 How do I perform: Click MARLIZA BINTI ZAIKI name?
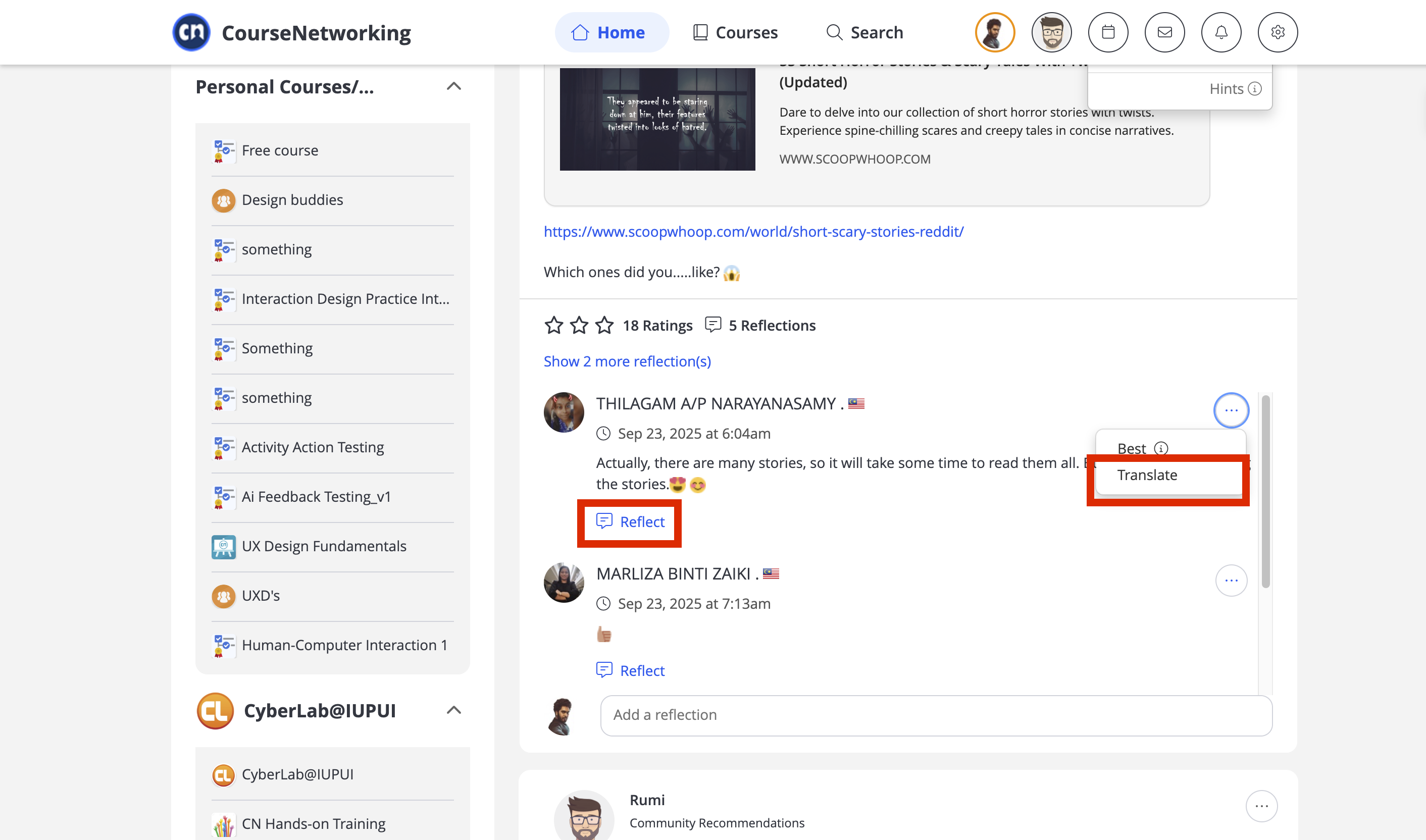673,574
